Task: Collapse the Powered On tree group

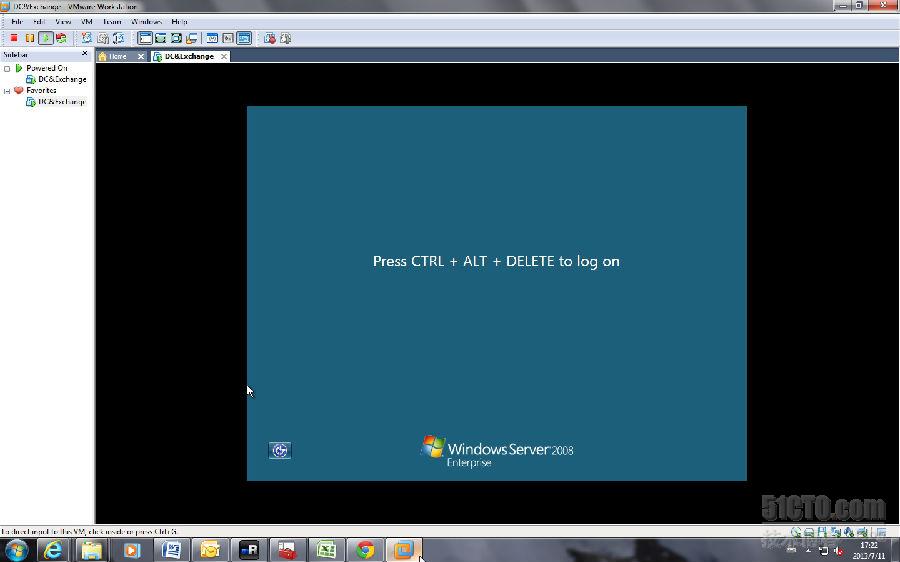Action: (7, 68)
